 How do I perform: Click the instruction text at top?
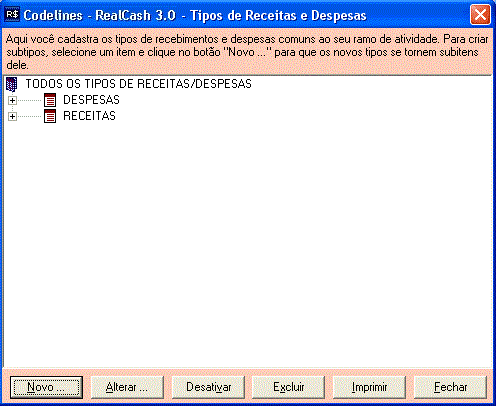tap(247, 52)
